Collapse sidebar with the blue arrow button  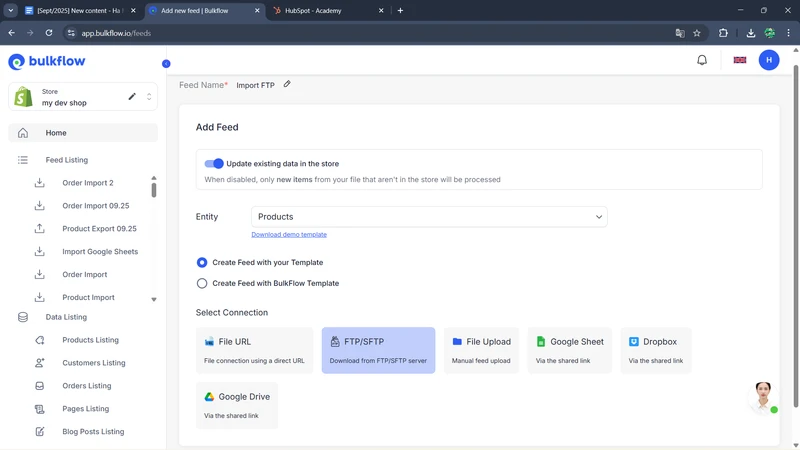[x=166, y=64]
